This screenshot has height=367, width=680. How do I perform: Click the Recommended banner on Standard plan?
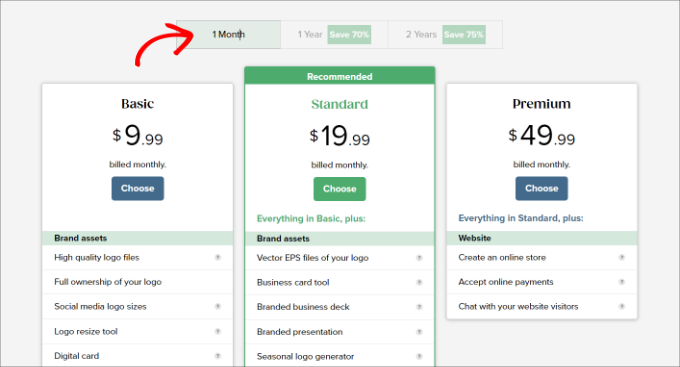tap(340, 76)
